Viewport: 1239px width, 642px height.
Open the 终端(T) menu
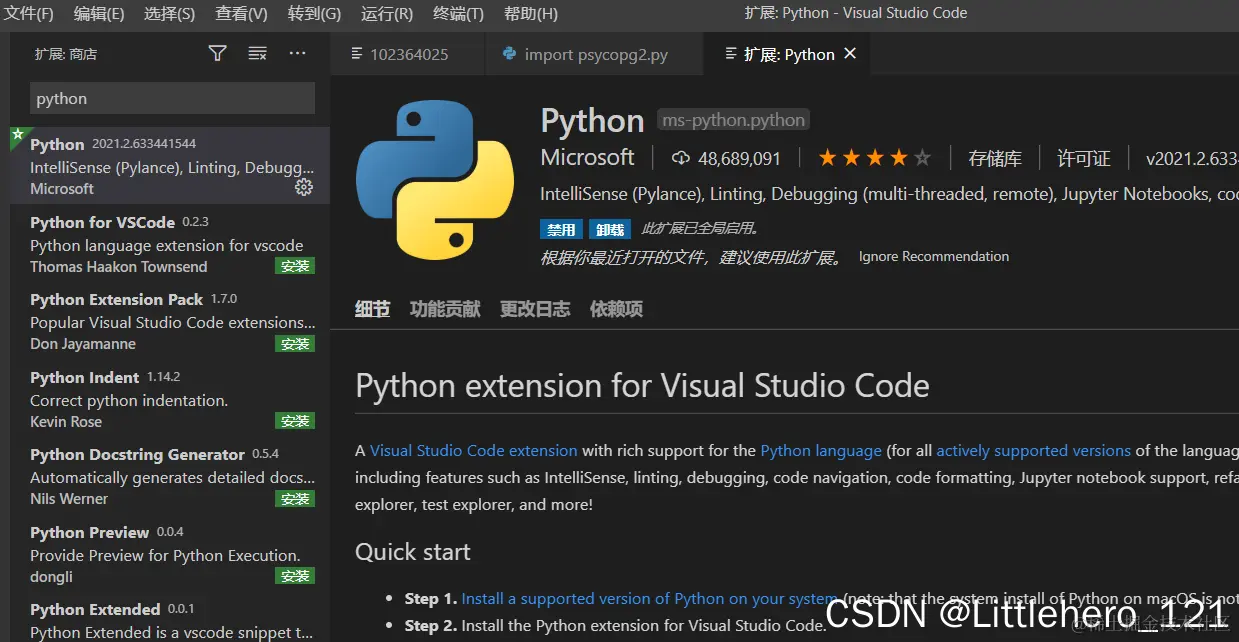point(458,14)
